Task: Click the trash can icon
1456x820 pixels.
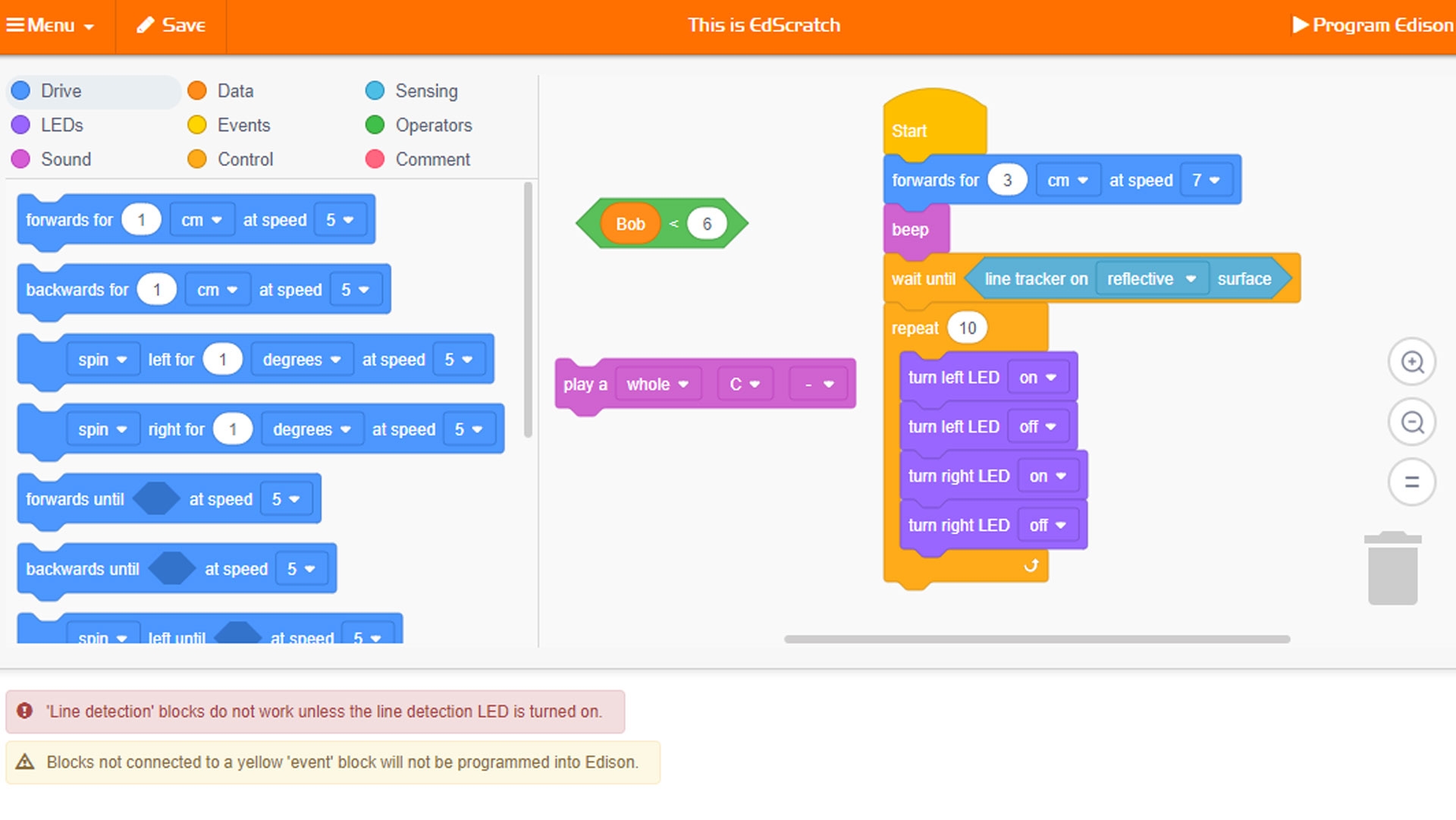Action: point(1393,568)
